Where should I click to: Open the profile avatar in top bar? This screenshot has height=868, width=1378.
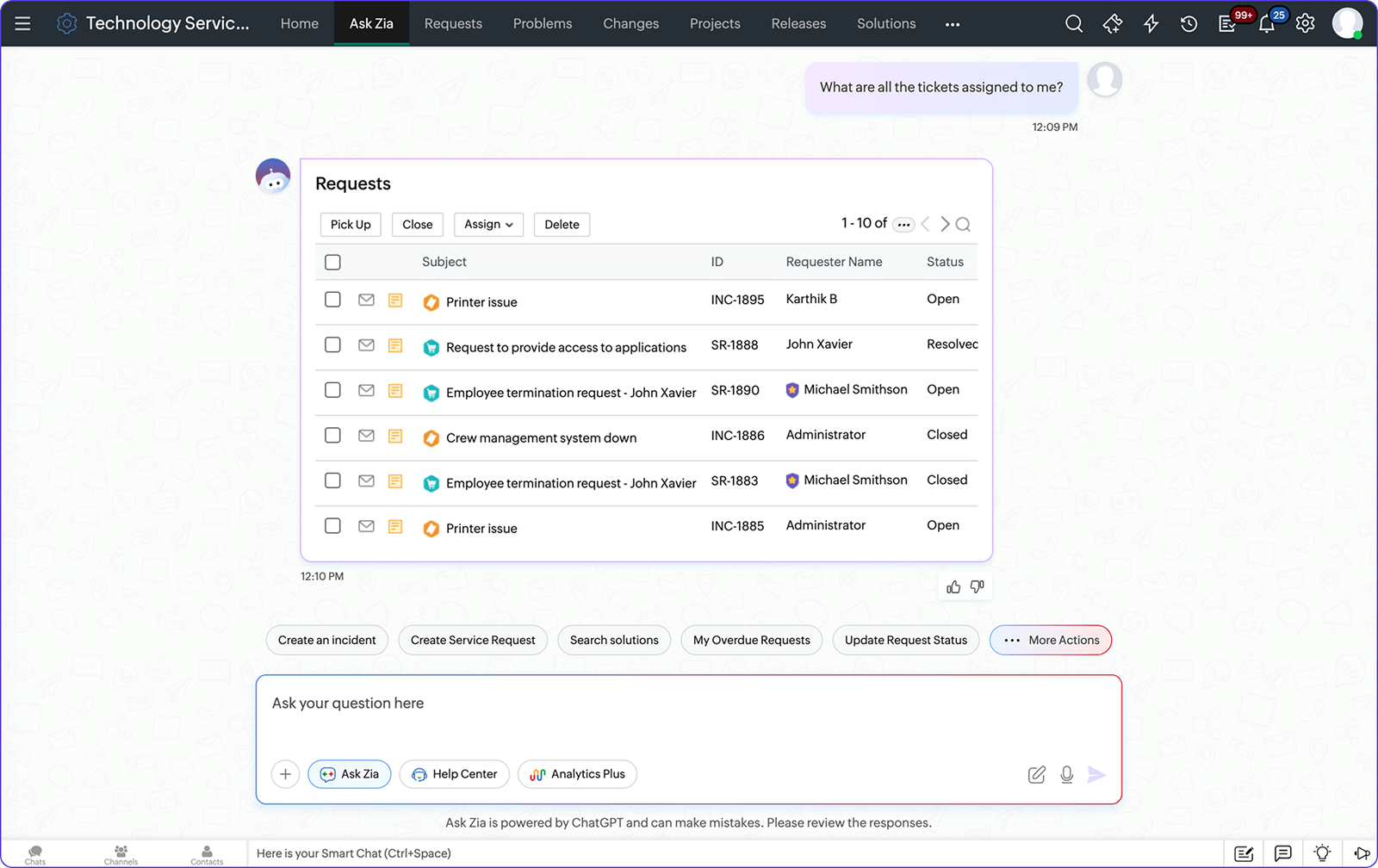(1347, 23)
